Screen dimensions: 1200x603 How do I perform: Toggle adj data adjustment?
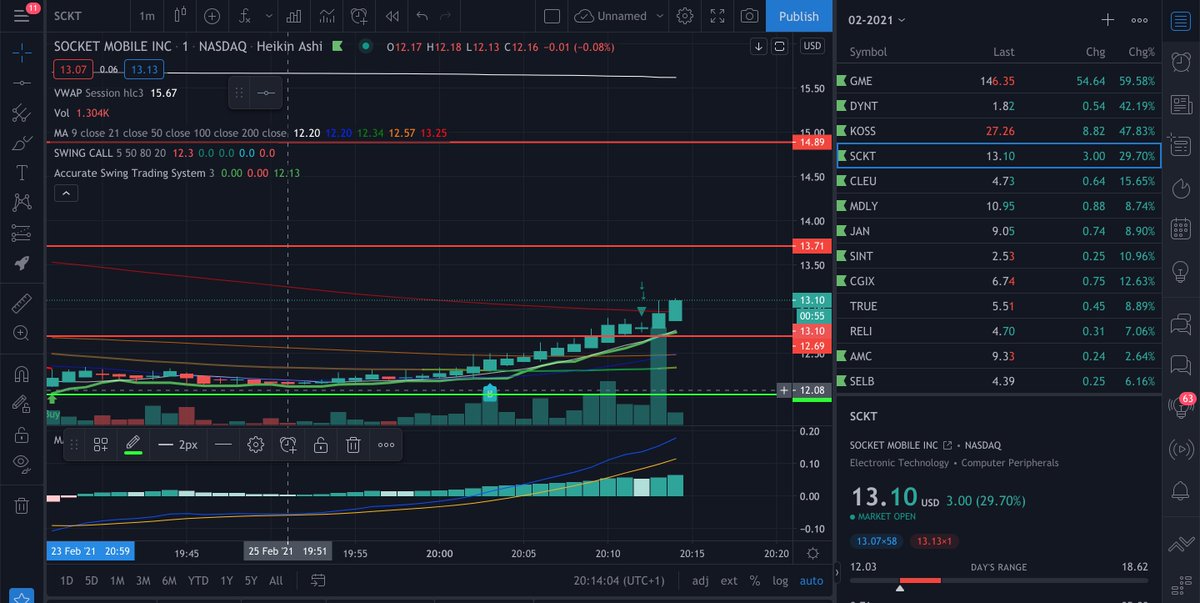click(x=700, y=581)
